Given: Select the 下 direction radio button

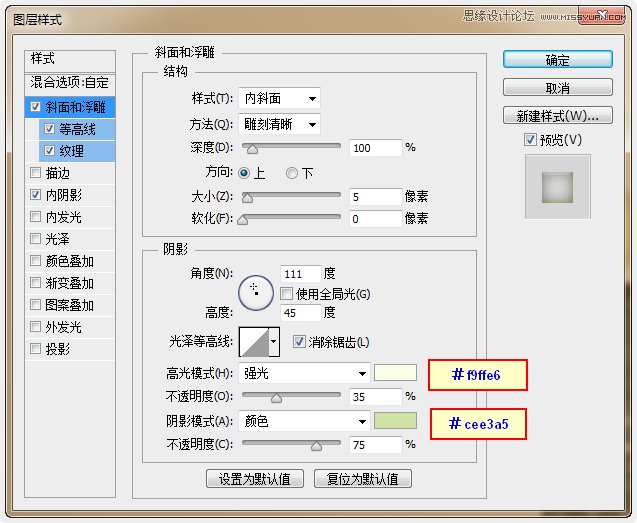Looking at the screenshot, I should coord(292,173).
